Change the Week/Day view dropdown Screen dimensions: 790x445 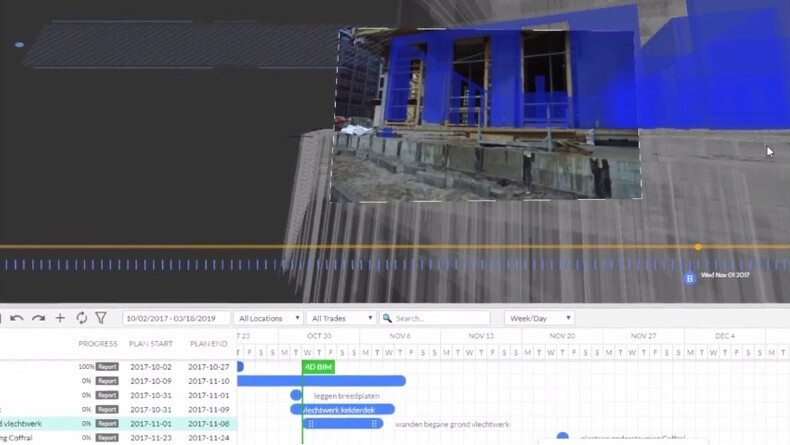pos(539,318)
